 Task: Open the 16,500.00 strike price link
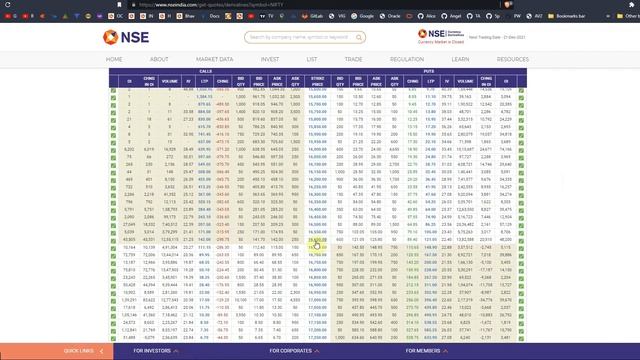pyautogui.click(x=318, y=225)
